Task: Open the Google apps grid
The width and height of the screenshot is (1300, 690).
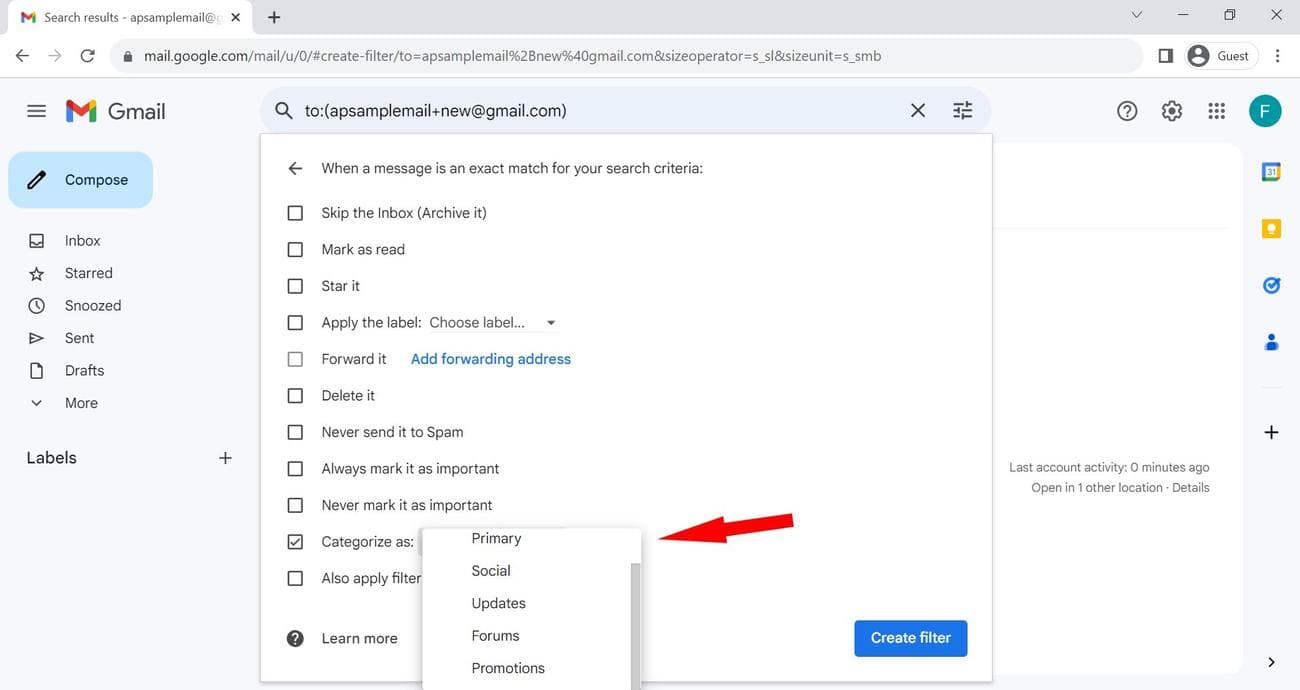Action: [1215, 110]
